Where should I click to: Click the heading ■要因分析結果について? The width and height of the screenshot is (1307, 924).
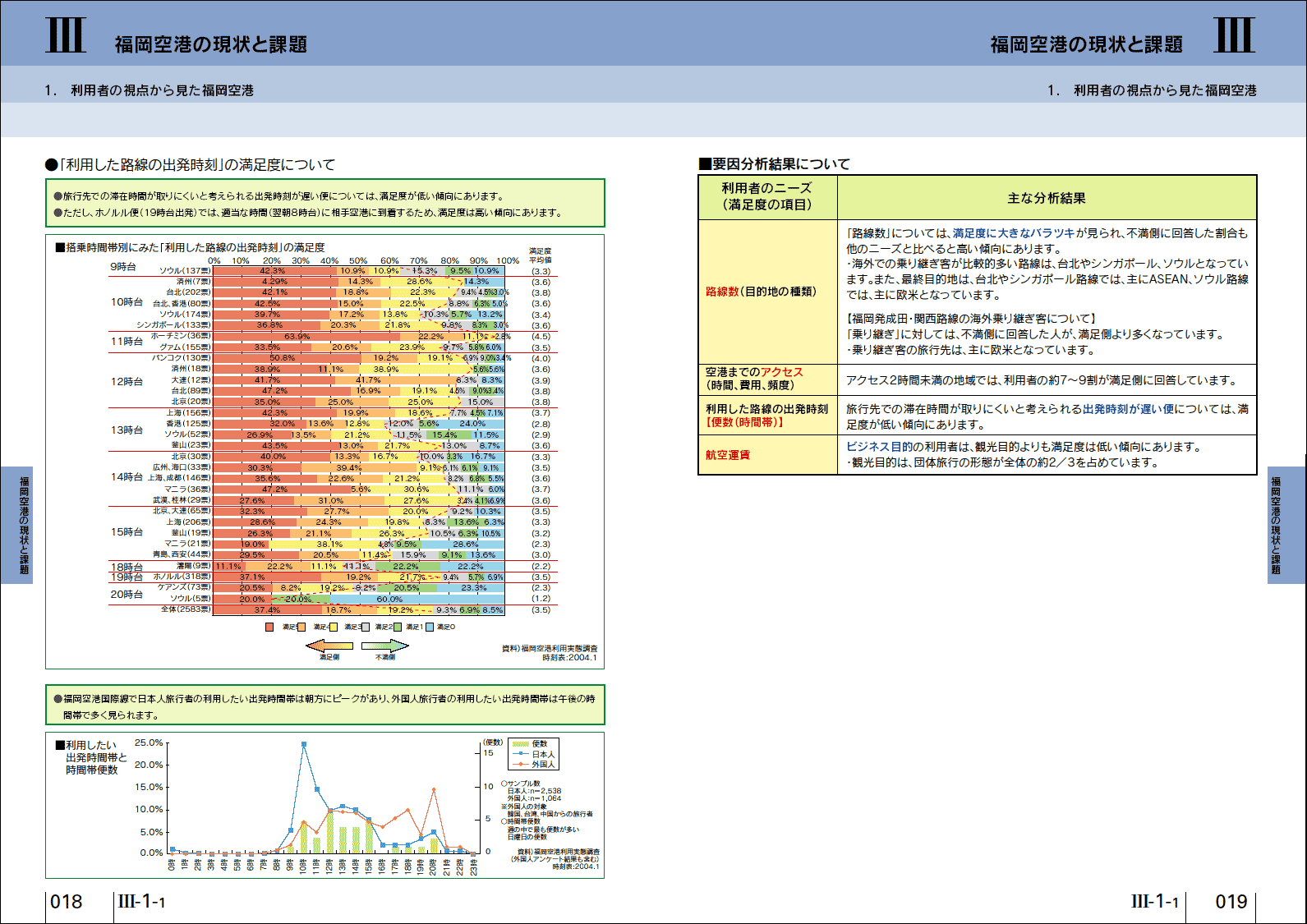[x=774, y=164]
